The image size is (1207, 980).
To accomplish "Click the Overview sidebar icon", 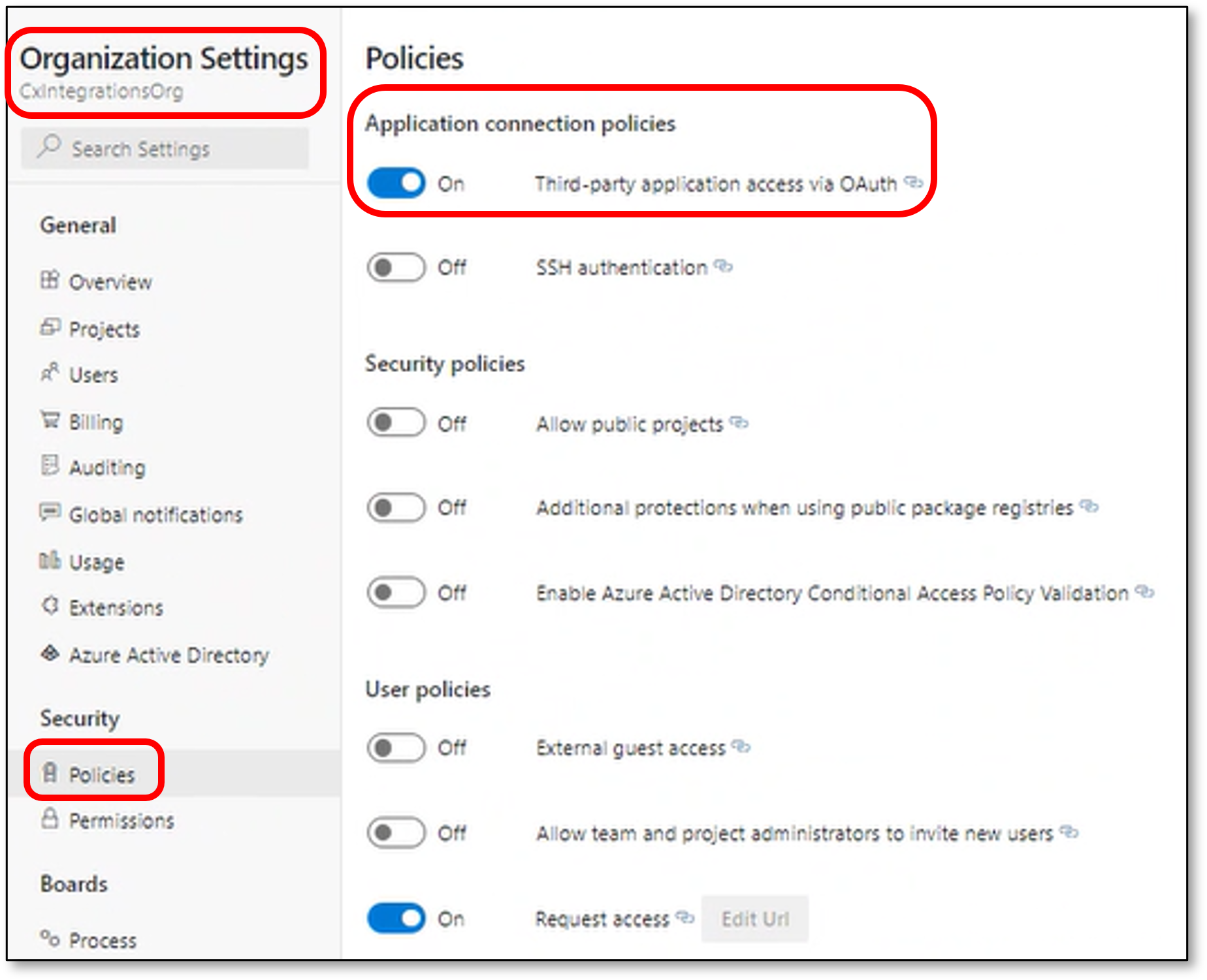I will click(x=50, y=280).
